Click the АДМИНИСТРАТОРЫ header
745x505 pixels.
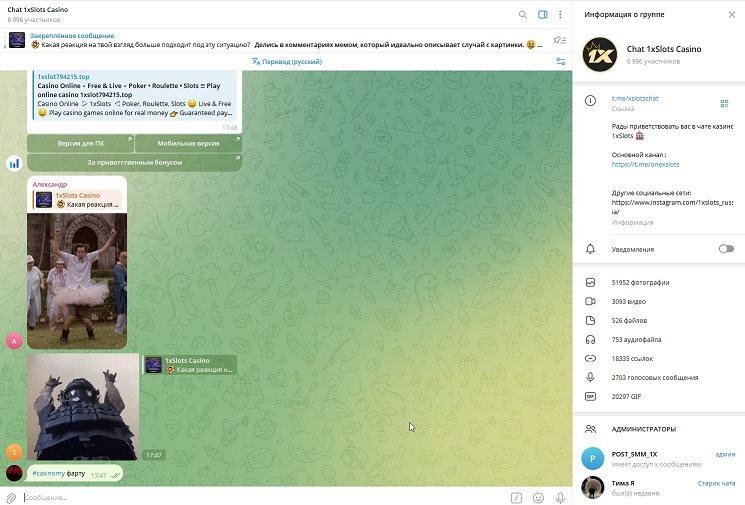643,429
